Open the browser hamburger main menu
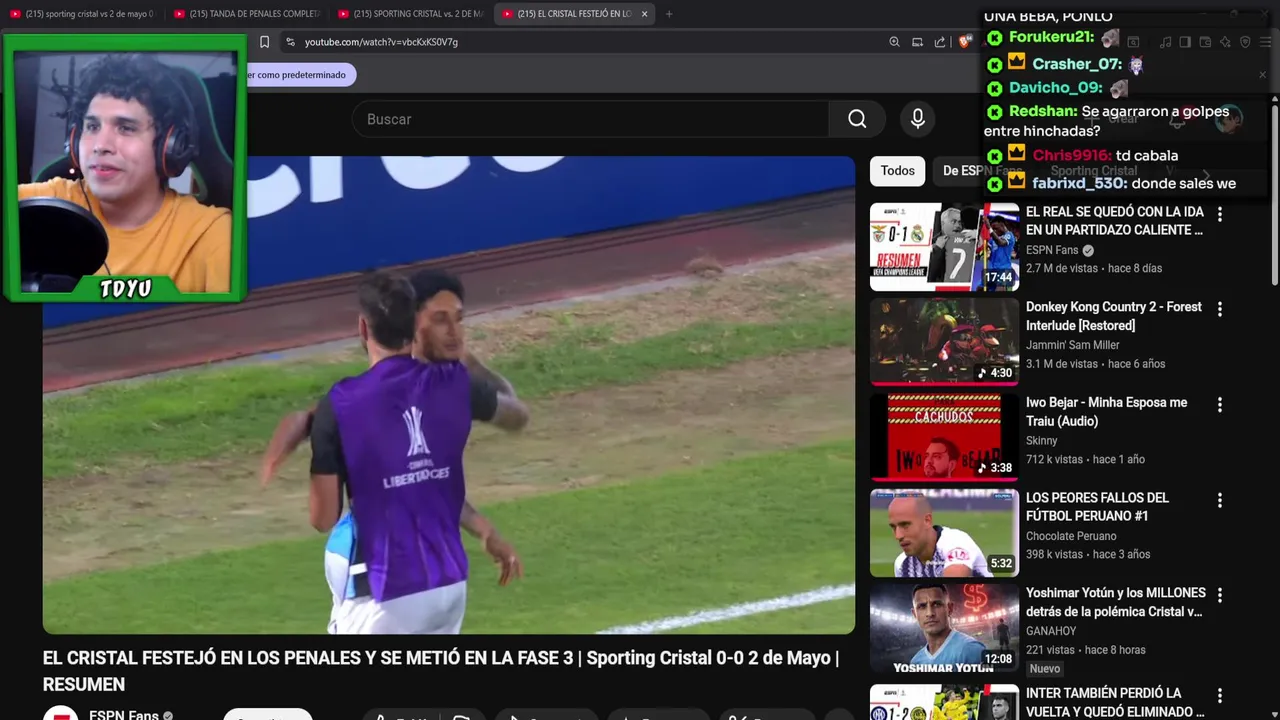The height and width of the screenshot is (720, 1280). pos(1265,42)
